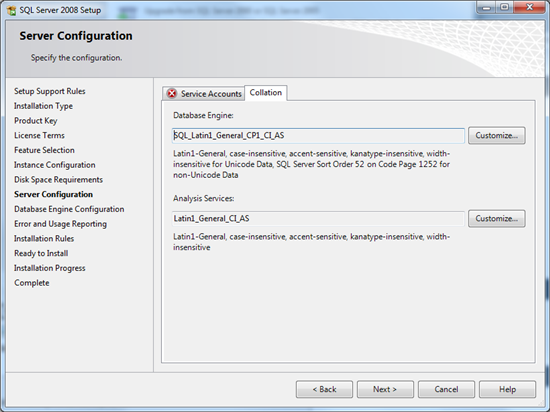Viewport: 550px width, 412px height.
Task: Select Setup Support Rules step
Action: (x=49, y=91)
